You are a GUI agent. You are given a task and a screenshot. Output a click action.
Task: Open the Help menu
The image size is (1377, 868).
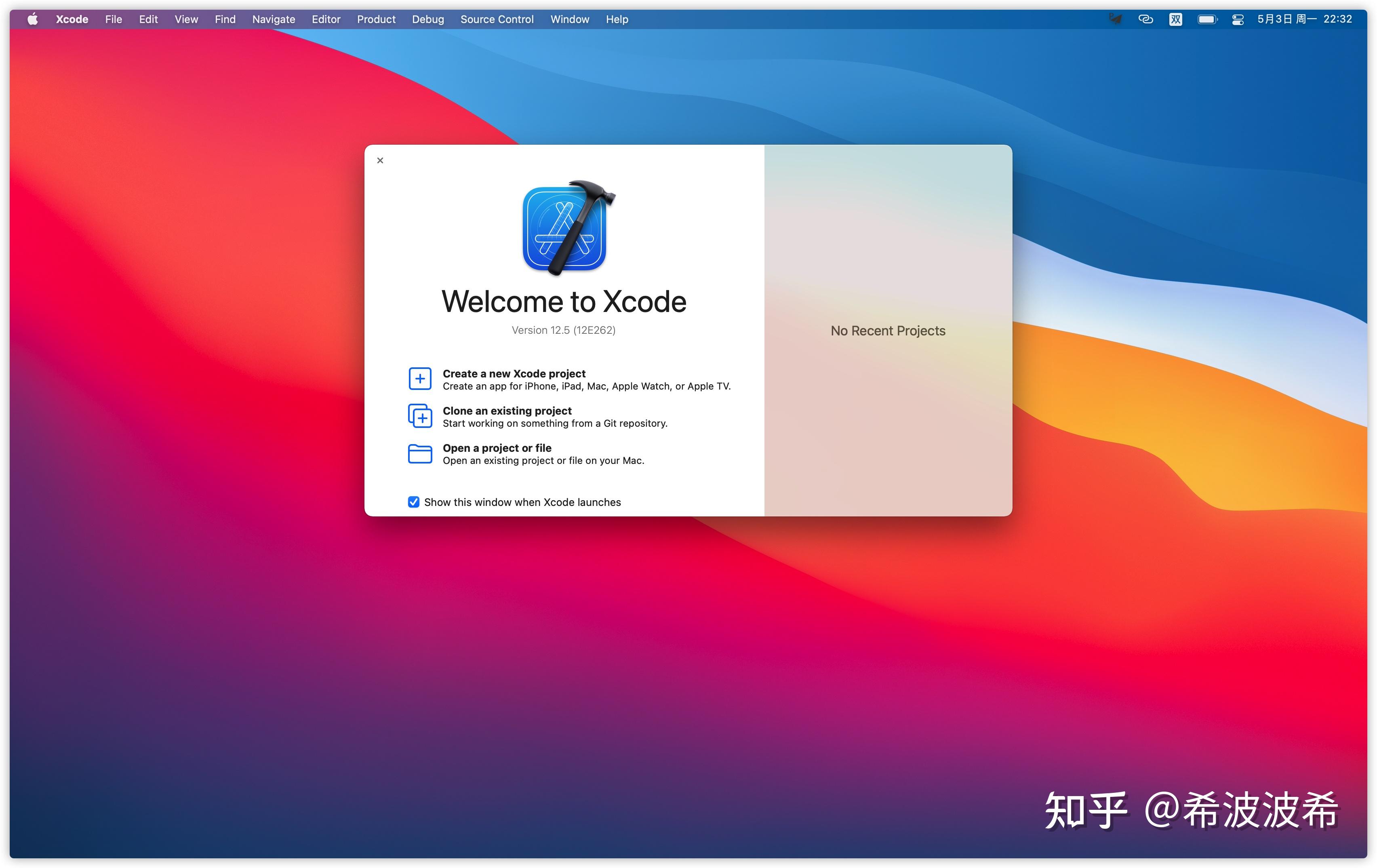click(616, 19)
